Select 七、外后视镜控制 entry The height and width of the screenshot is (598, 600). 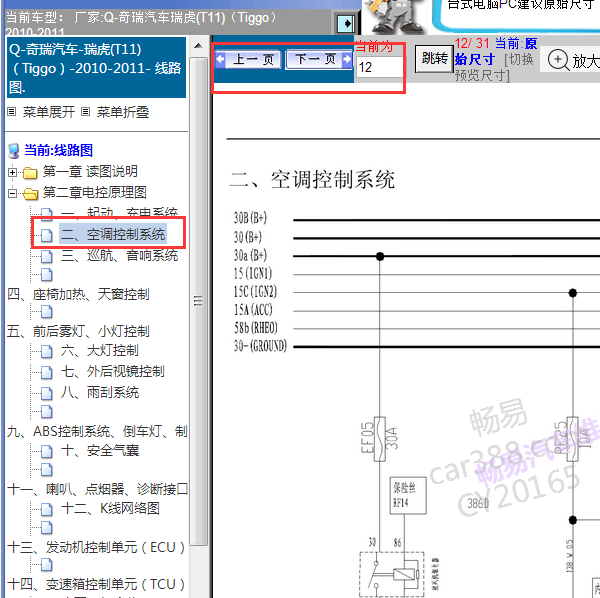point(112,372)
